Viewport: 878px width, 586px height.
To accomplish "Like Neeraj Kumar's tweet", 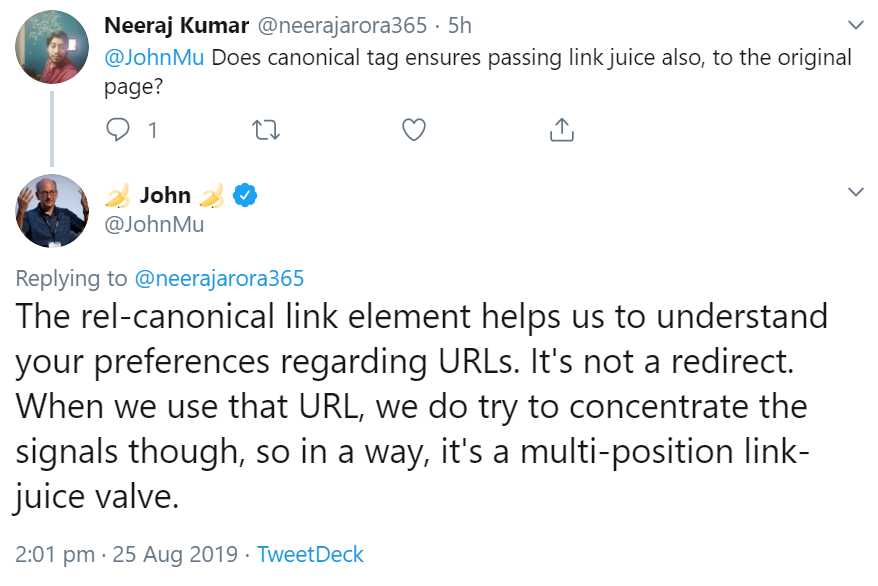I will [x=413, y=130].
